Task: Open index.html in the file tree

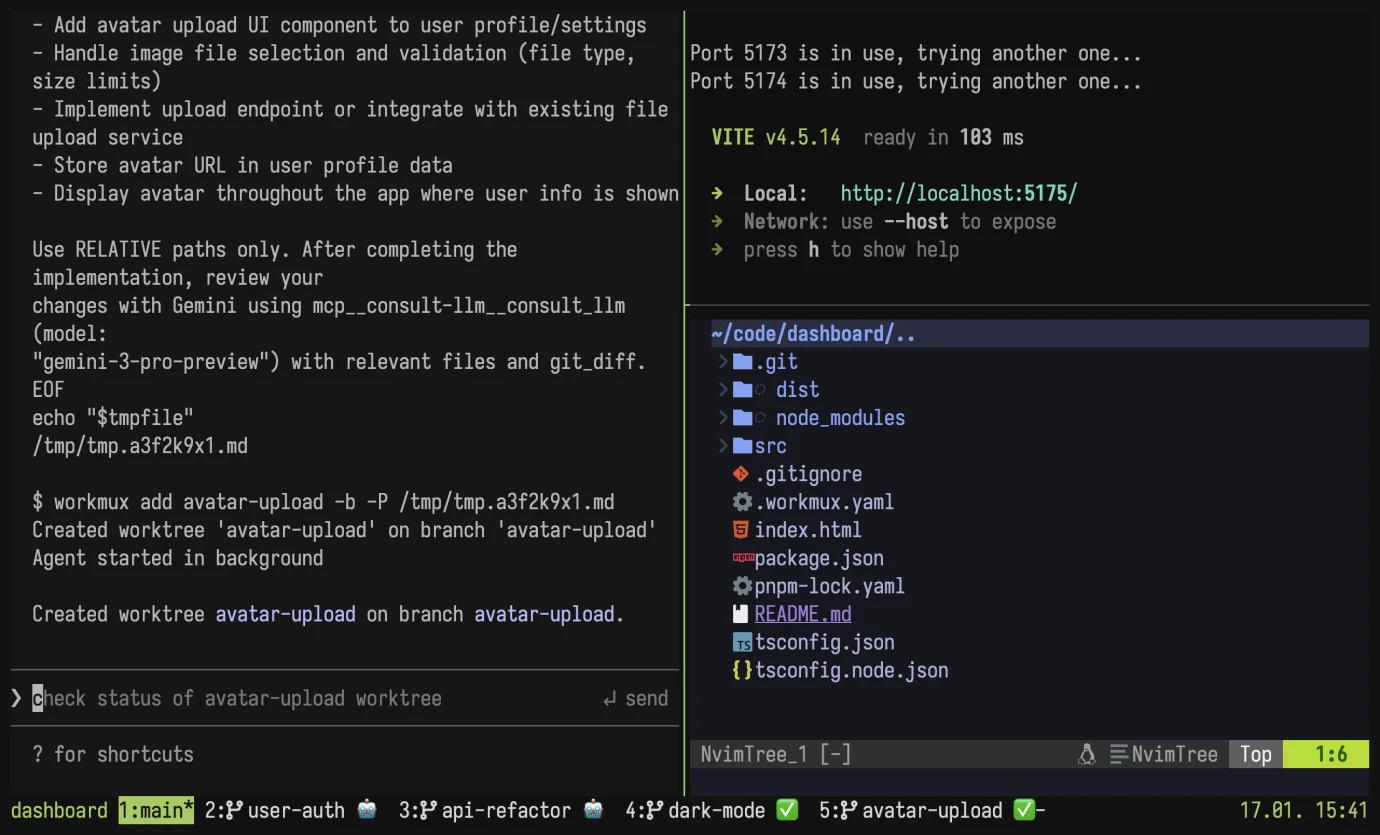Action: (x=808, y=530)
